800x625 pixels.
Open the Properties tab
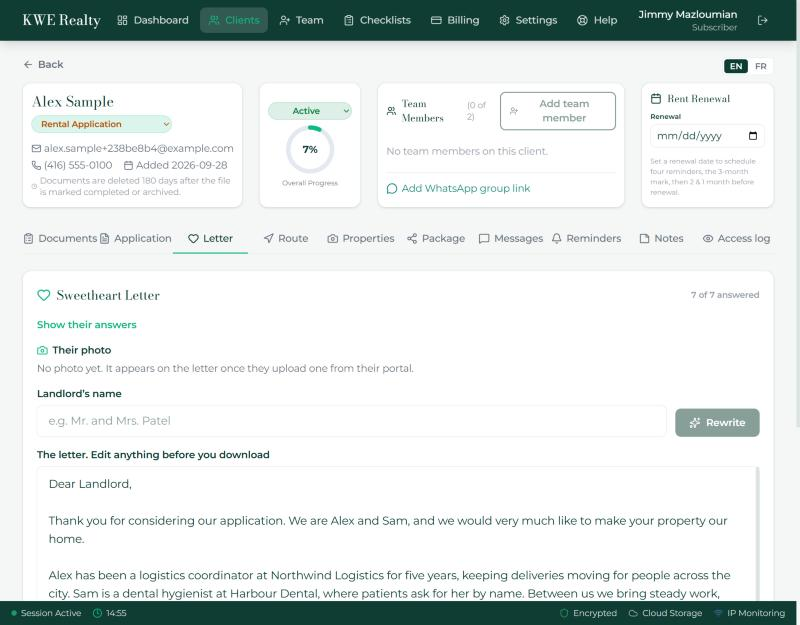[361, 239]
